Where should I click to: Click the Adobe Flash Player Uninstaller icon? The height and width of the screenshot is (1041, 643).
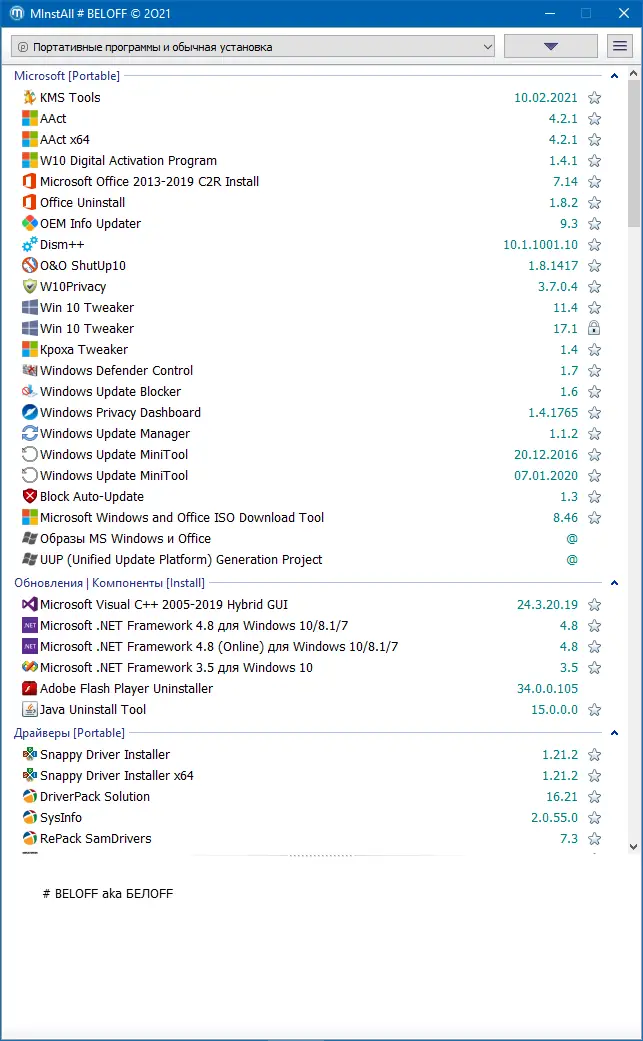[30, 688]
